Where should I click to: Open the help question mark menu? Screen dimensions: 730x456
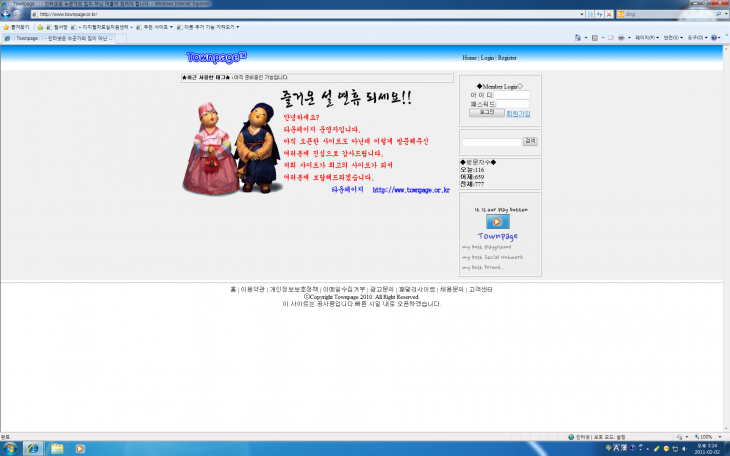coord(716,38)
